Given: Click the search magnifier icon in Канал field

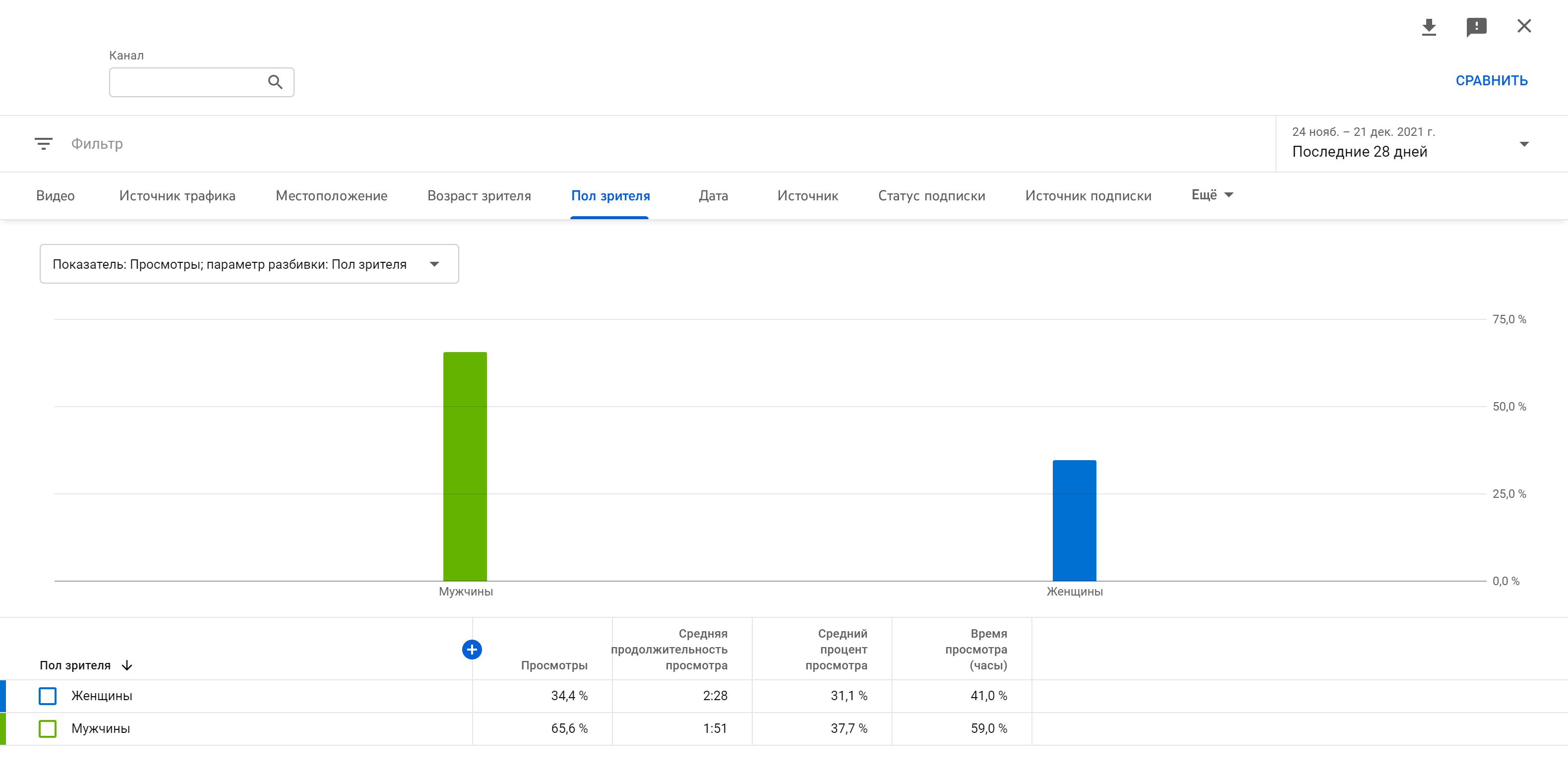Looking at the screenshot, I should [275, 82].
